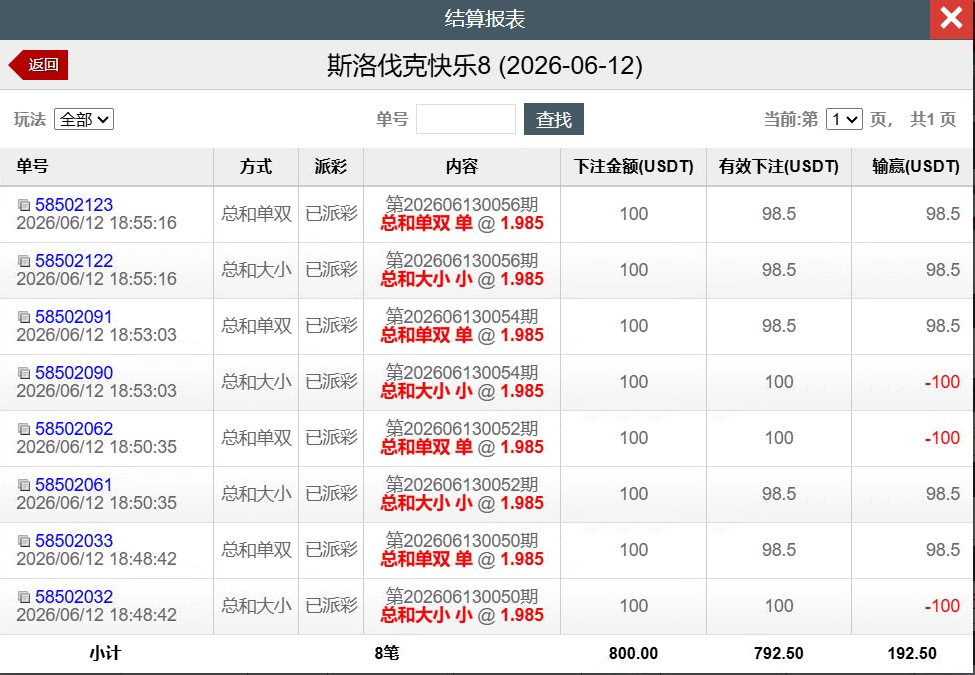This screenshot has width=975, height=675.
Task: Open order link 58502091
Action: coord(74,316)
